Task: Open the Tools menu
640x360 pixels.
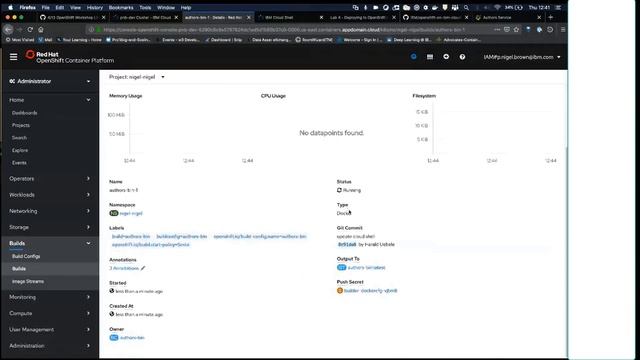Action: point(145,7)
